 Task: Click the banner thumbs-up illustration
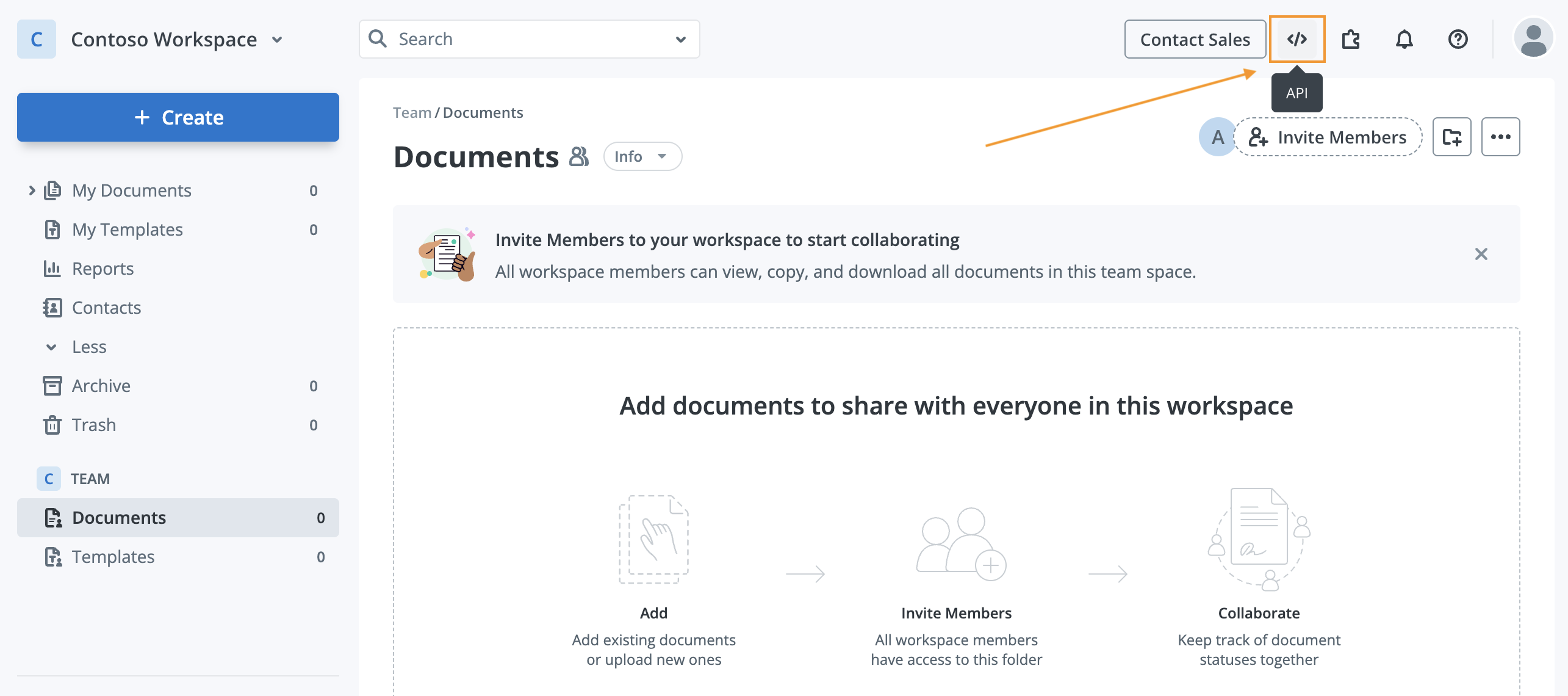447,254
